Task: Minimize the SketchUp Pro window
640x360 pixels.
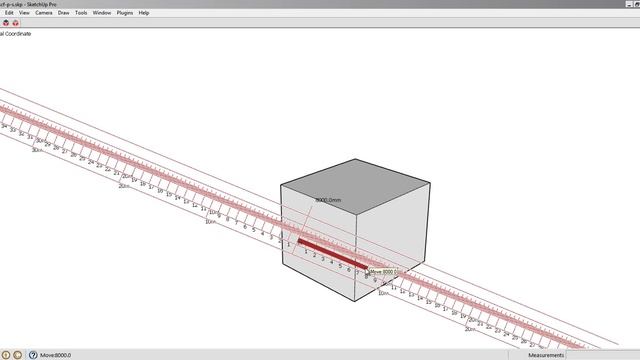Action: [629, 4]
